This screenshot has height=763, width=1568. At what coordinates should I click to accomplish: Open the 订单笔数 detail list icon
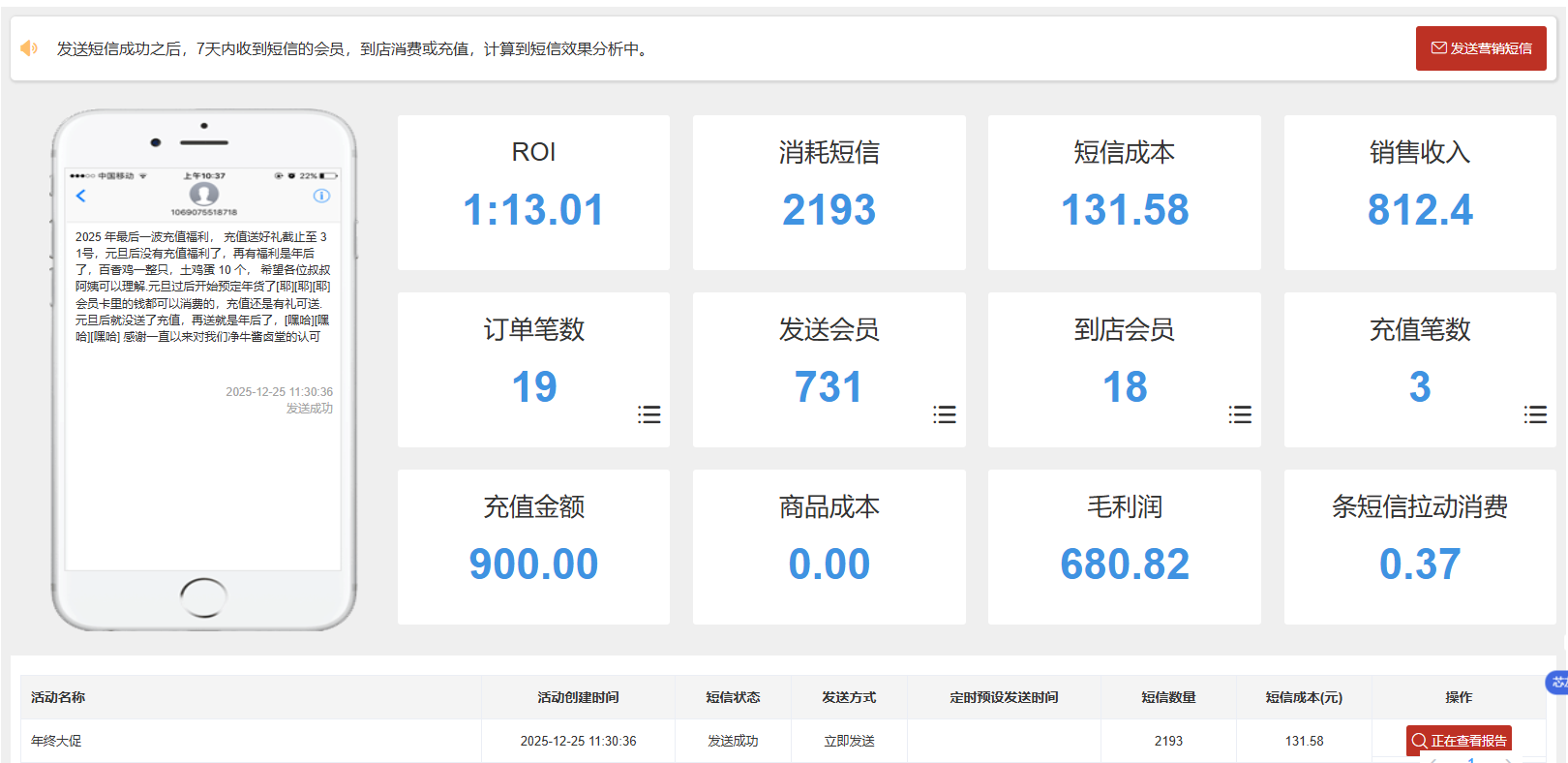(x=649, y=414)
